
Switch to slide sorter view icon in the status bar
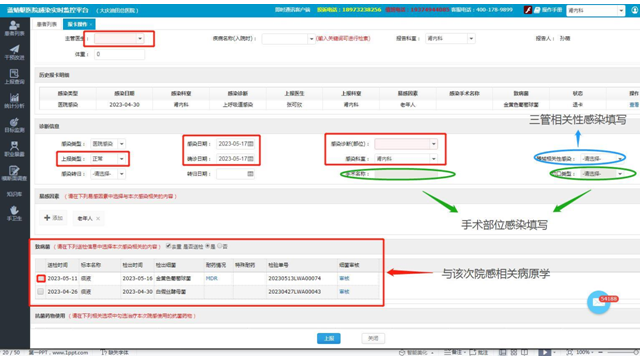coord(513,352)
